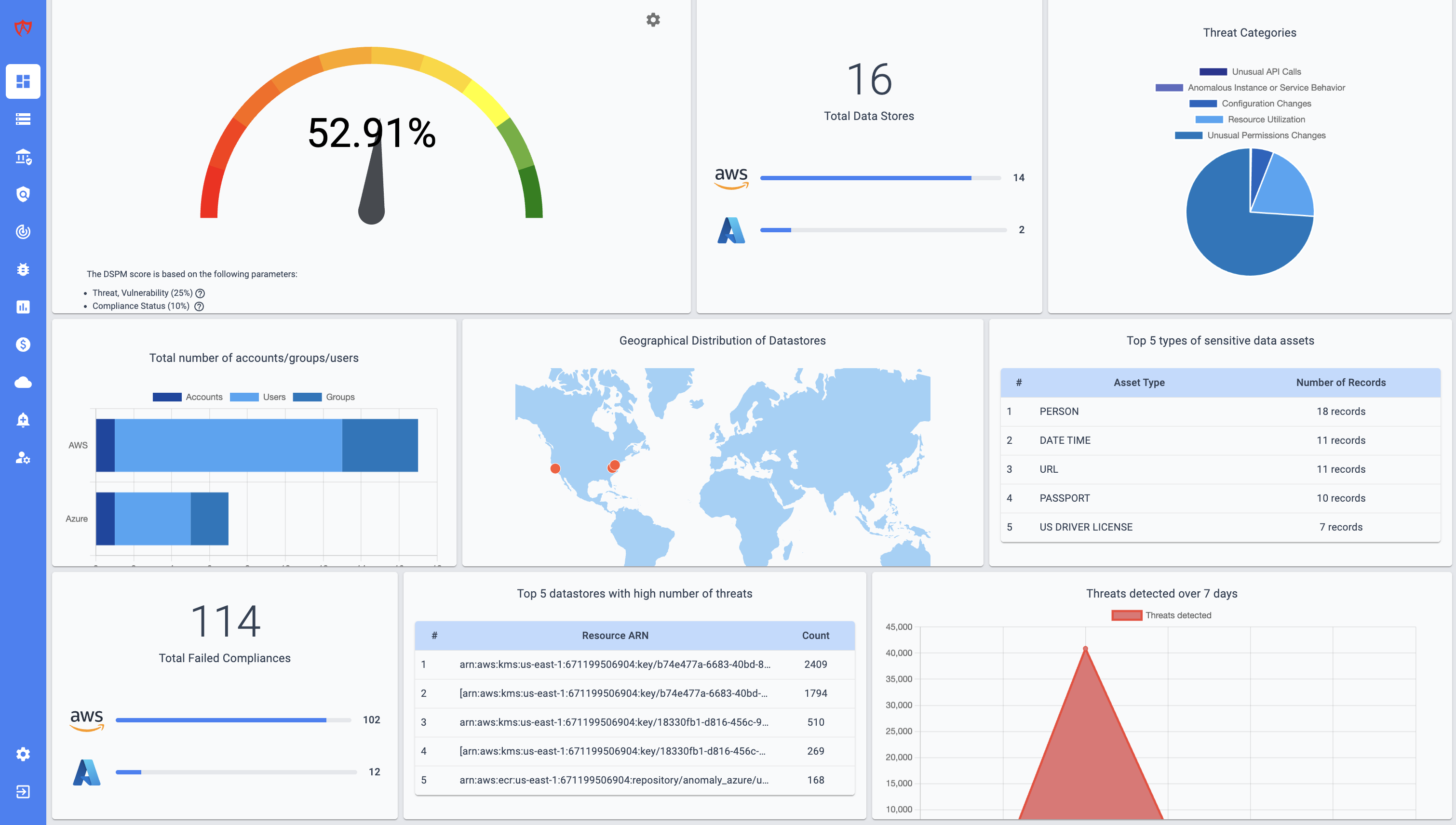Image resolution: width=1456 pixels, height=825 pixels.
Task: Click the AWS Users bar segment
Action: (x=229, y=445)
